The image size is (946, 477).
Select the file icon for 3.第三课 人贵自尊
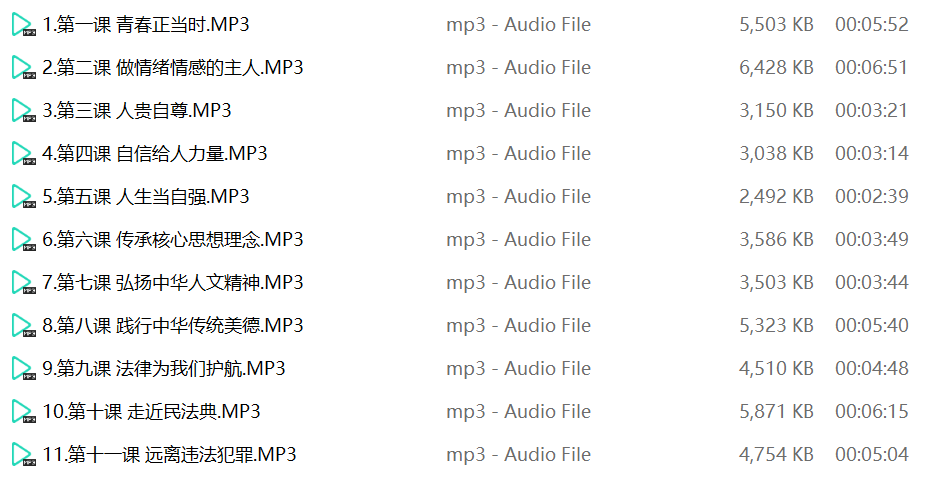tap(24, 111)
